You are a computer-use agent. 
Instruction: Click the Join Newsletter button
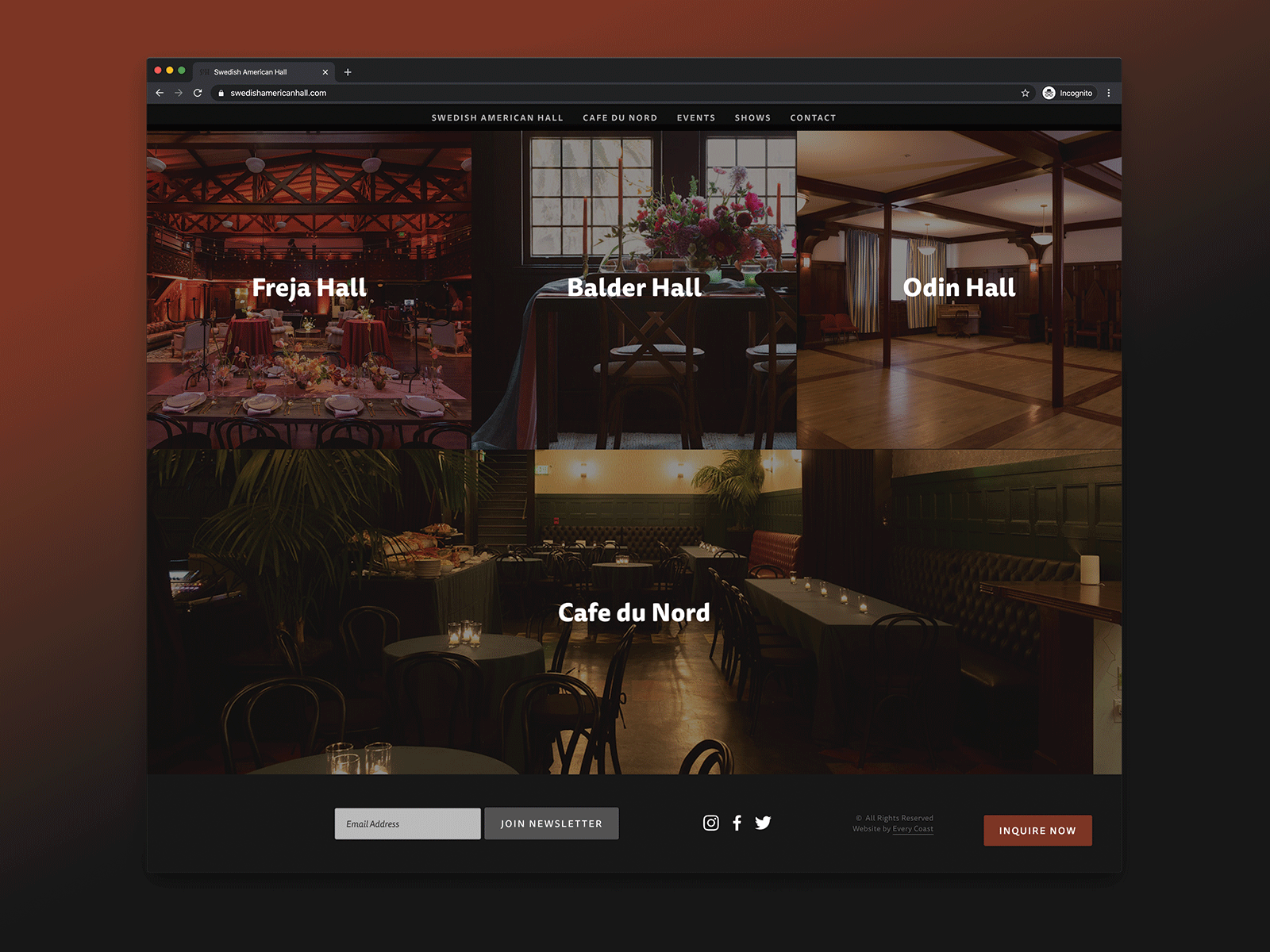click(552, 823)
